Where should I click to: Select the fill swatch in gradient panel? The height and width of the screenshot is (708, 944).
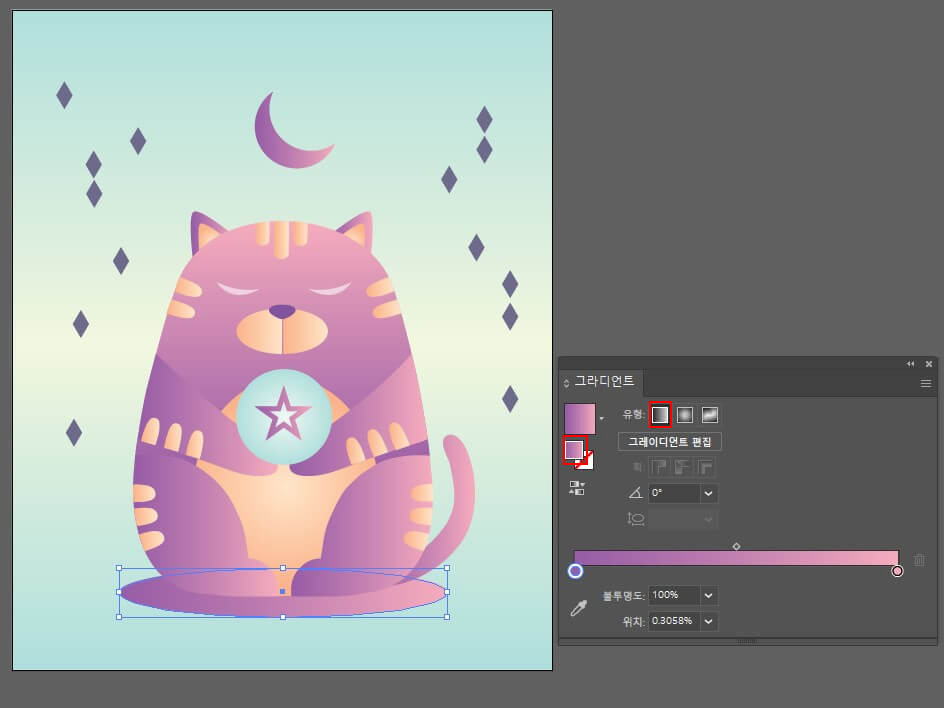[x=574, y=449]
